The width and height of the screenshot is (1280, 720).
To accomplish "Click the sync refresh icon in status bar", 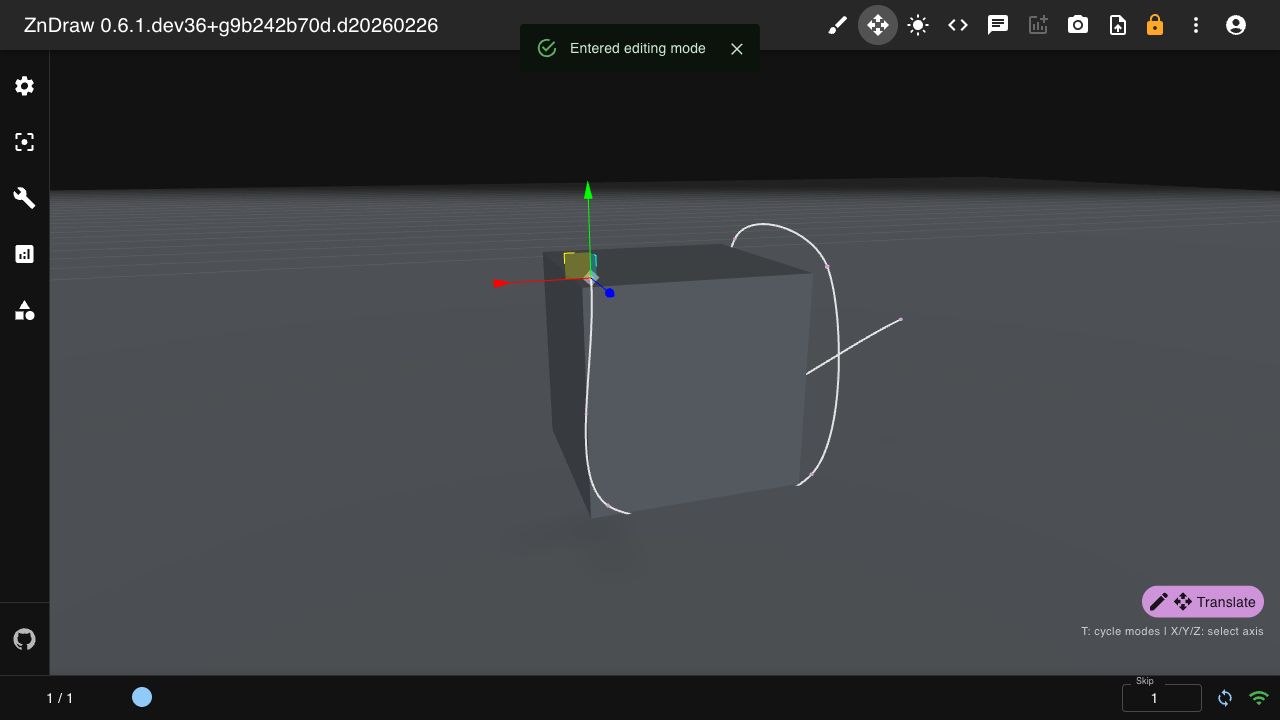I will pyautogui.click(x=1225, y=698).
